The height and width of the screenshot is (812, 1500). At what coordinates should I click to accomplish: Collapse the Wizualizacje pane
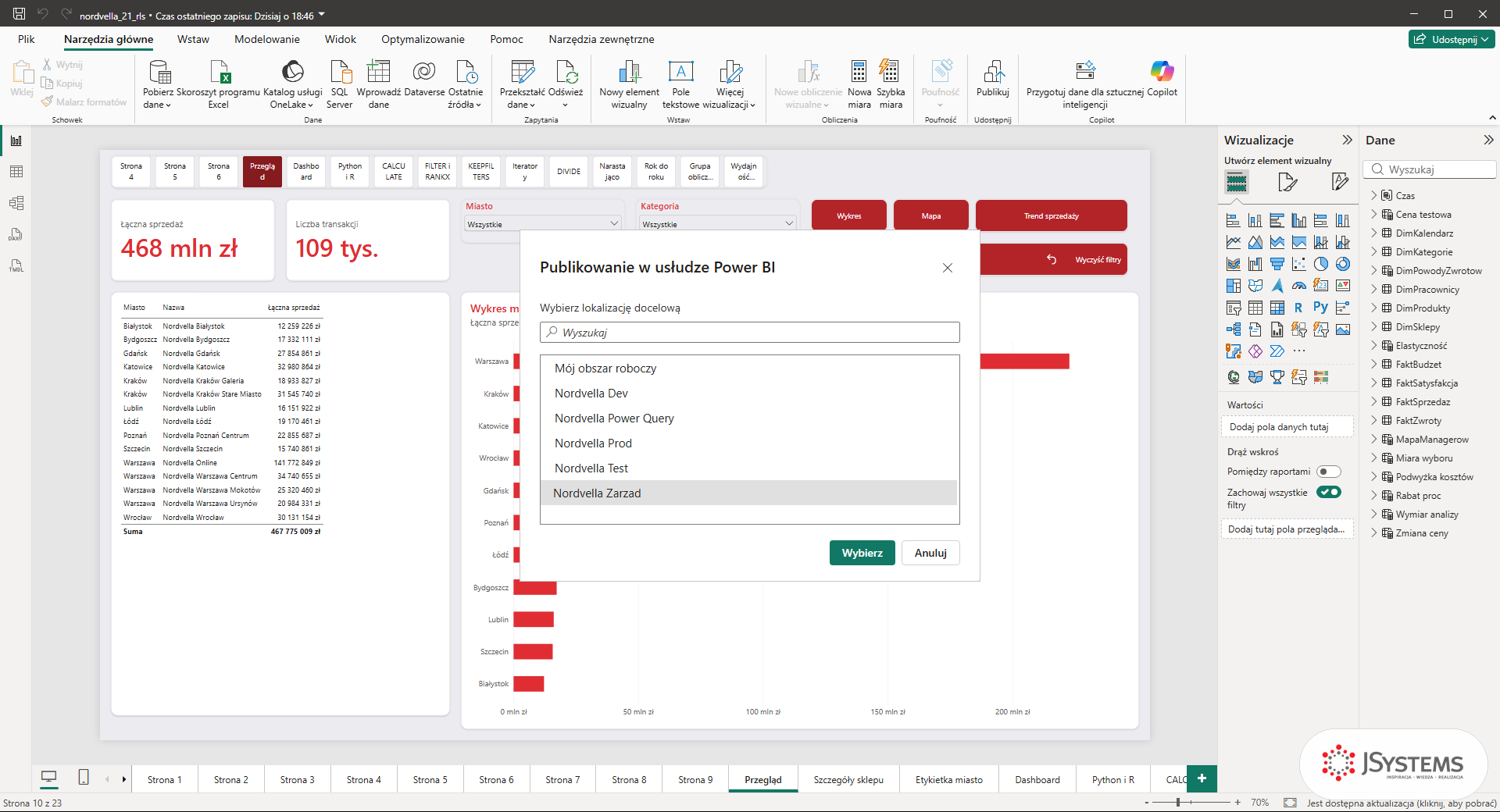click(x=1347, y=140)
